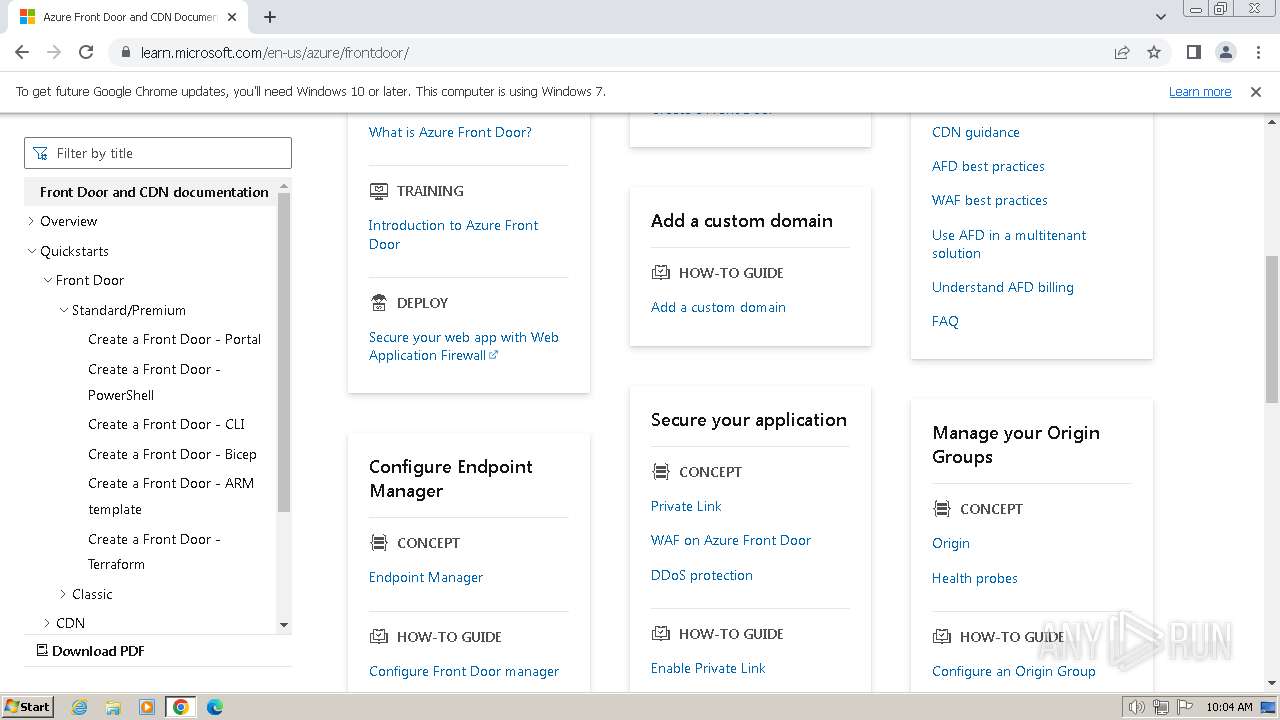Open Configure an Origin Group link
This screenshot has height=720, width=1280.
[x=1014, y=671]
